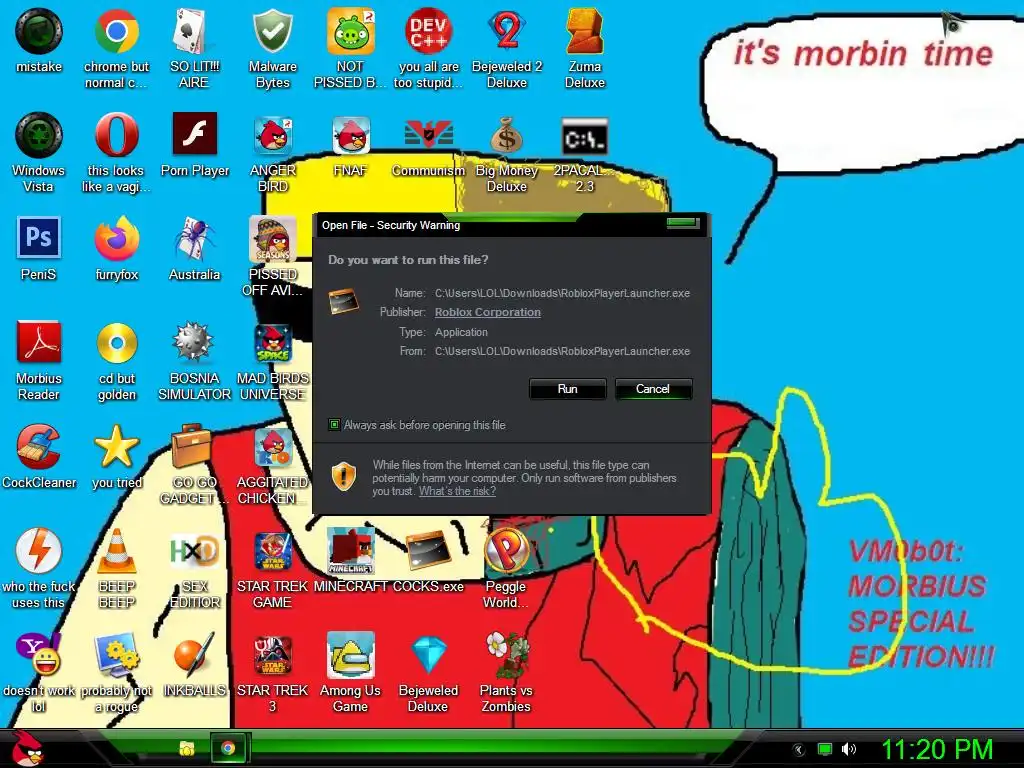Image resolution: width=1024 pixels, height=768 pixels.
Task: Open the "SO LIT!!! AIRE" solitaire icon
Action: point(194,31)
